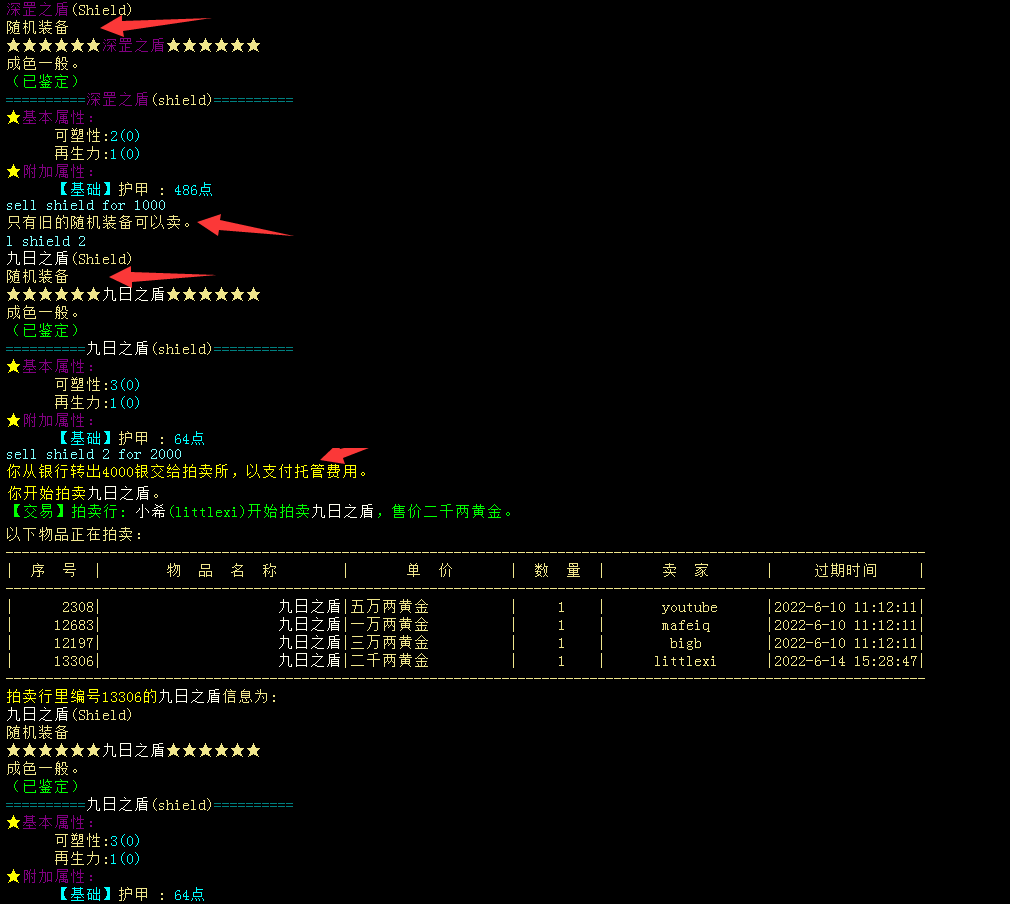Click the last star in the bottom 九日之盾 star row
This screenshot has height=905, width=1010.
253,750
